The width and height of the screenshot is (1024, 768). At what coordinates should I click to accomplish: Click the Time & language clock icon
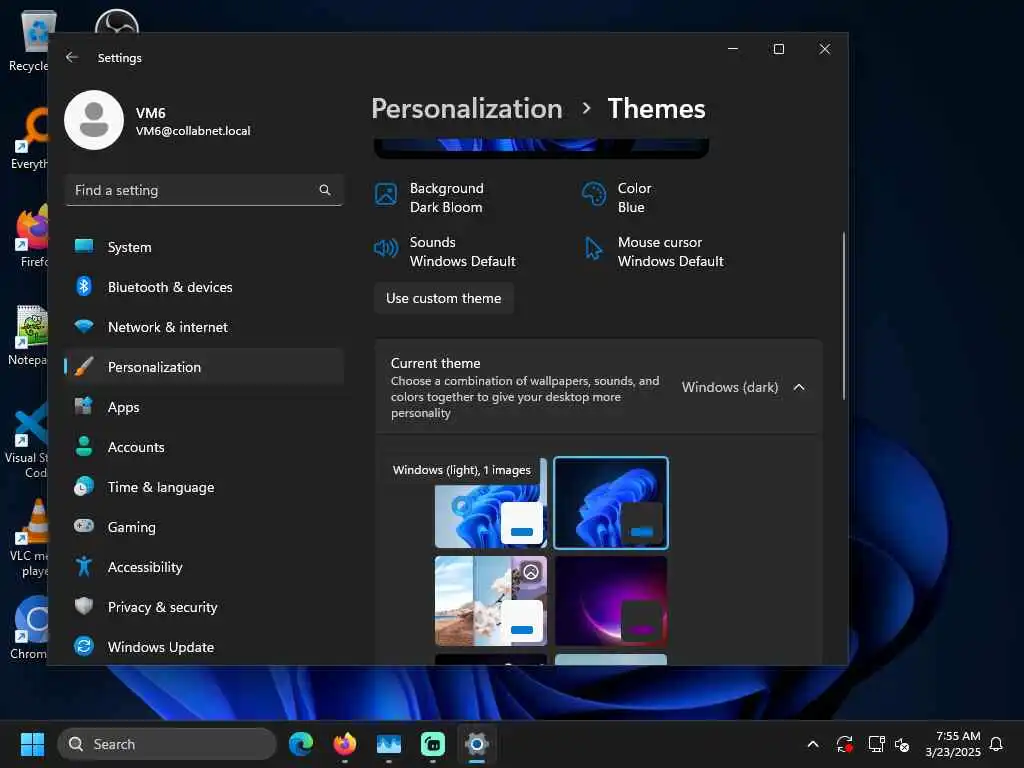(x=84, y=487)
